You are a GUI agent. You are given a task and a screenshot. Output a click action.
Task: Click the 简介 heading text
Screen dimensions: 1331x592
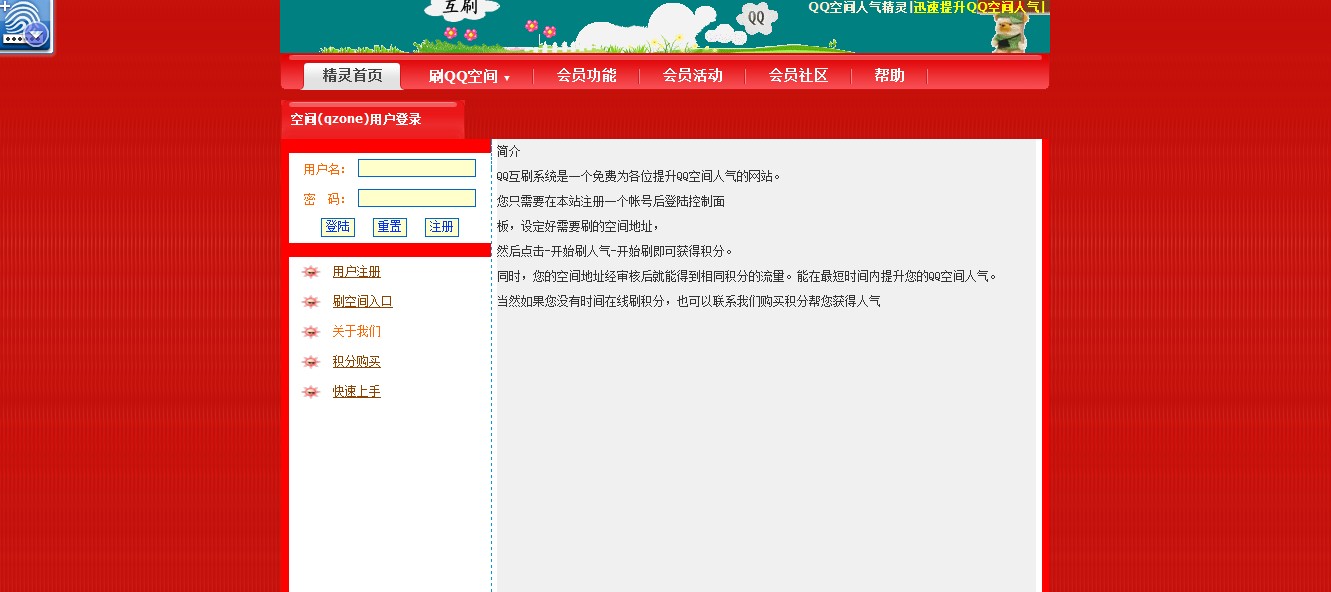point(509,151)
